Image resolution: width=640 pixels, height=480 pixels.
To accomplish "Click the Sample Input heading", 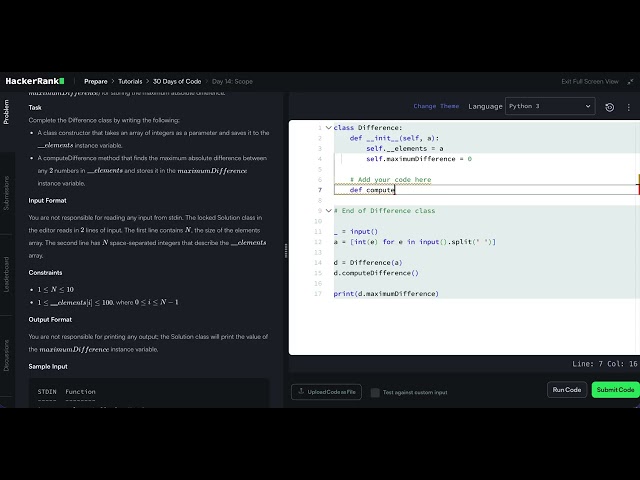I will click(x=48, y=367).
